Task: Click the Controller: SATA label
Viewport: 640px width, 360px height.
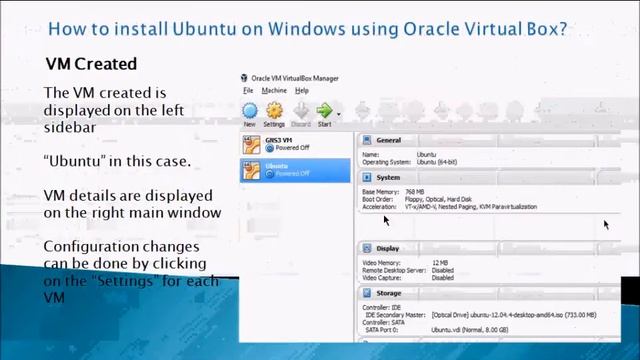Action: (x=383, y=322)
